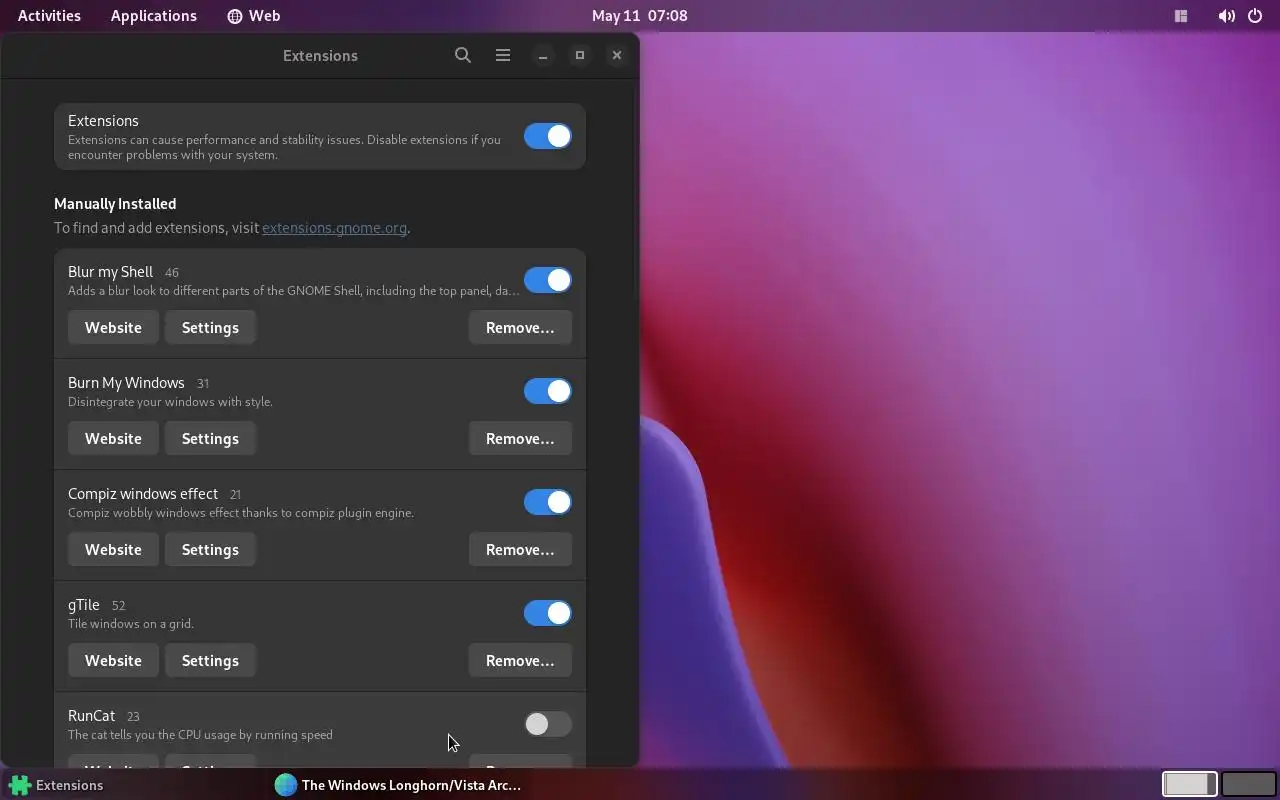Open Compiz windows effect Website
The height and width of the screenshot is (800, 1280).
click(x=113, y=550)
